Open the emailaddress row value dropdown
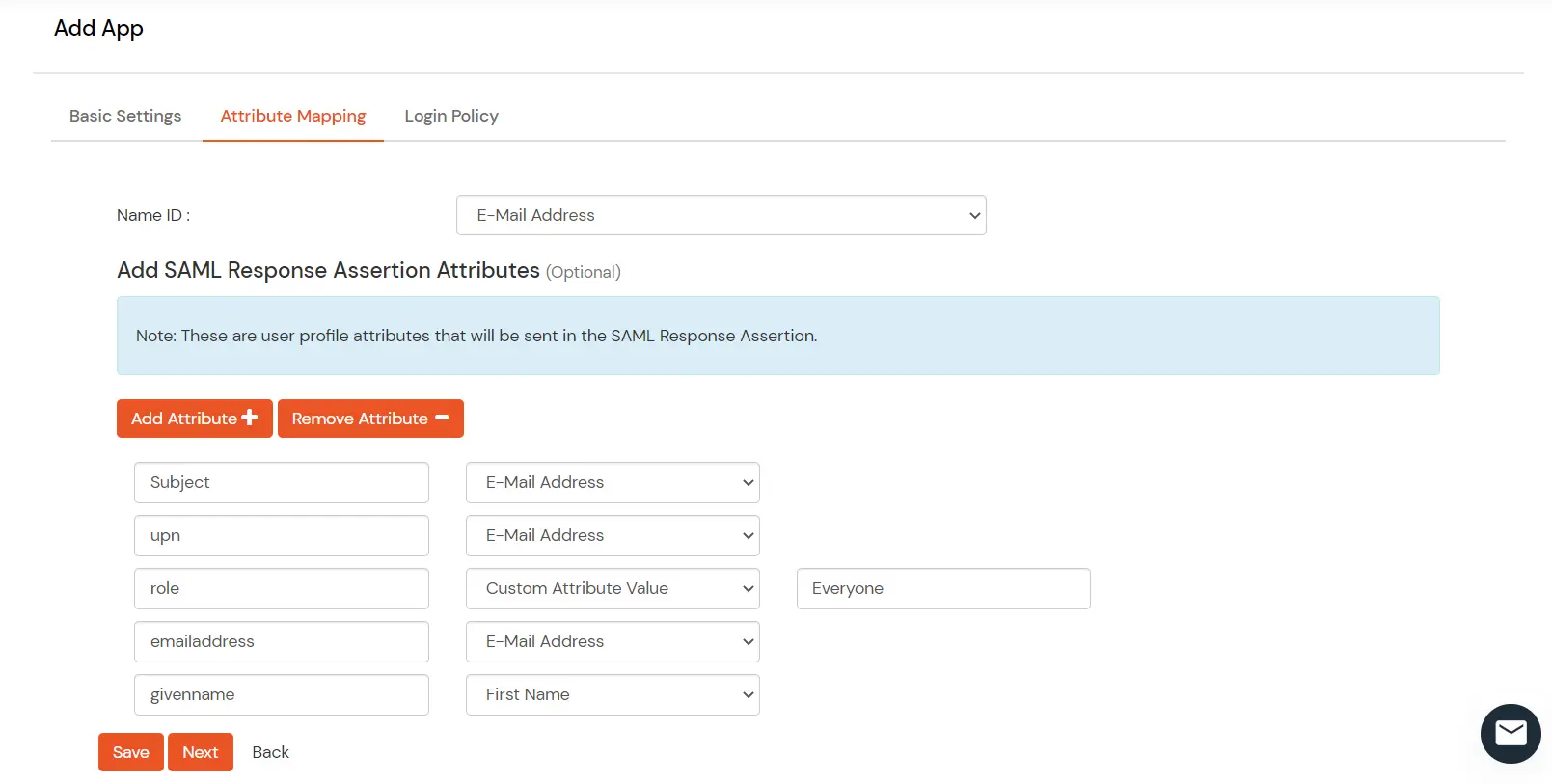This screenshot has height=784, width=1552. (x=613, y=641)
